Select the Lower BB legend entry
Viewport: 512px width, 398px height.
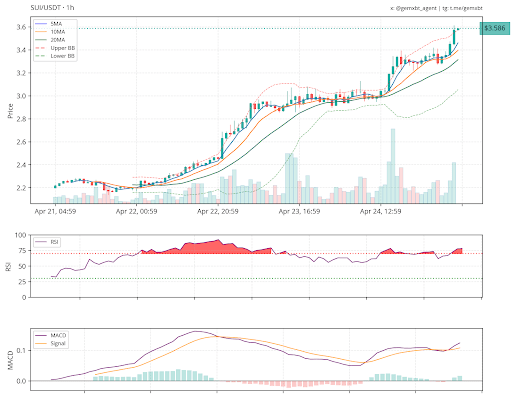55,56
